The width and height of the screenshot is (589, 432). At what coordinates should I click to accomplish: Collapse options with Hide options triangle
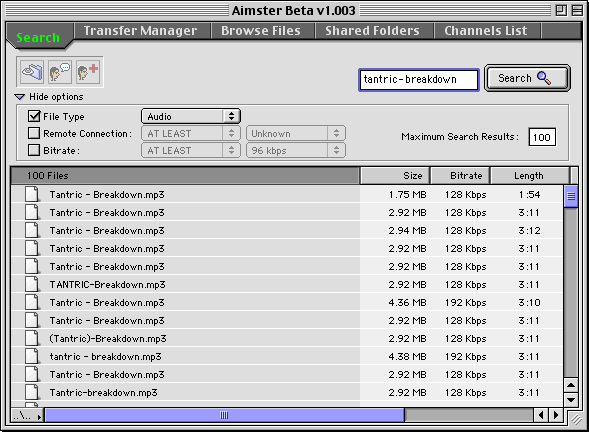tap(20, 97)
